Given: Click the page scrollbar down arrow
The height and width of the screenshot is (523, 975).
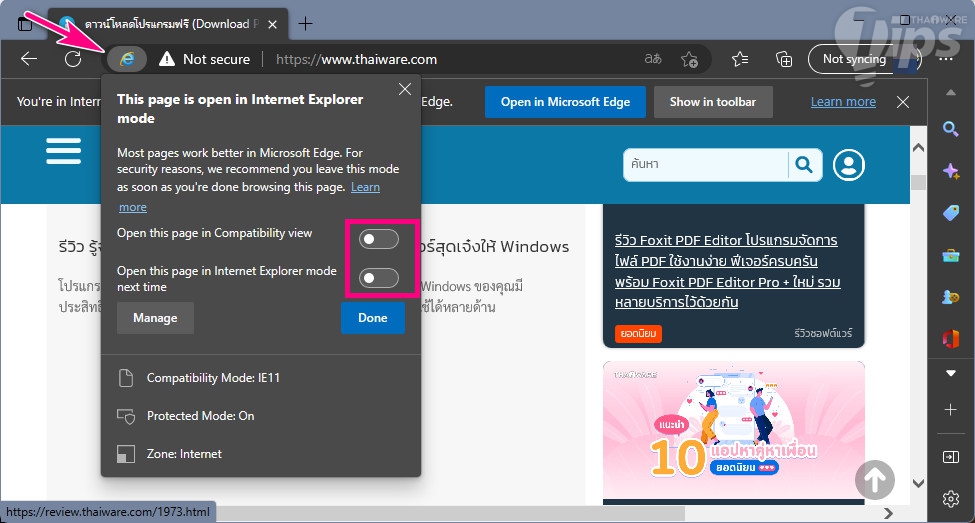Looking at the screenshot, I should (x=918, y=483).
